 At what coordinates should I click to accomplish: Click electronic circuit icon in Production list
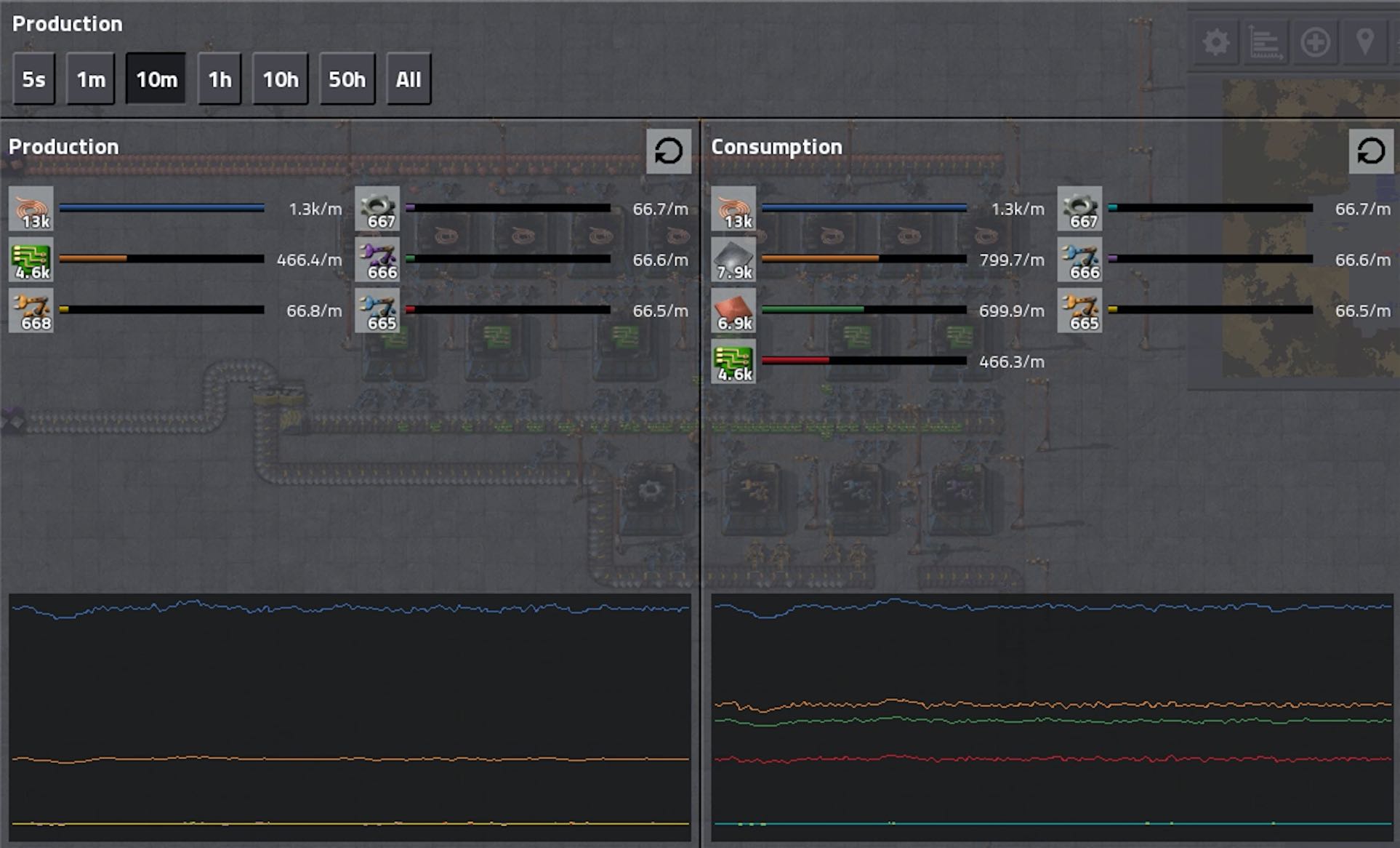(31, 260)
